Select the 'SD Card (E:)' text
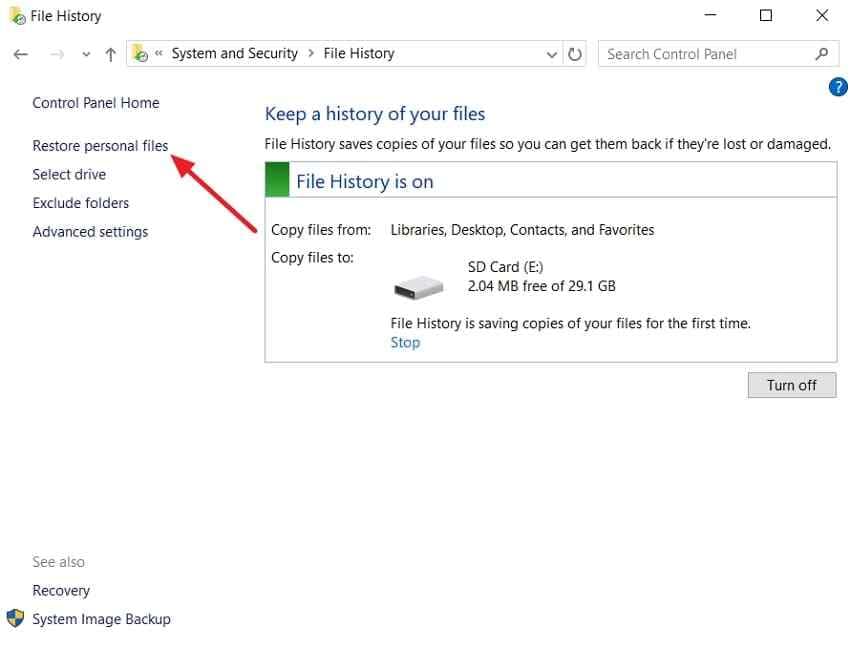The height and width of the screenshot is (648, 850). point(505,267)
